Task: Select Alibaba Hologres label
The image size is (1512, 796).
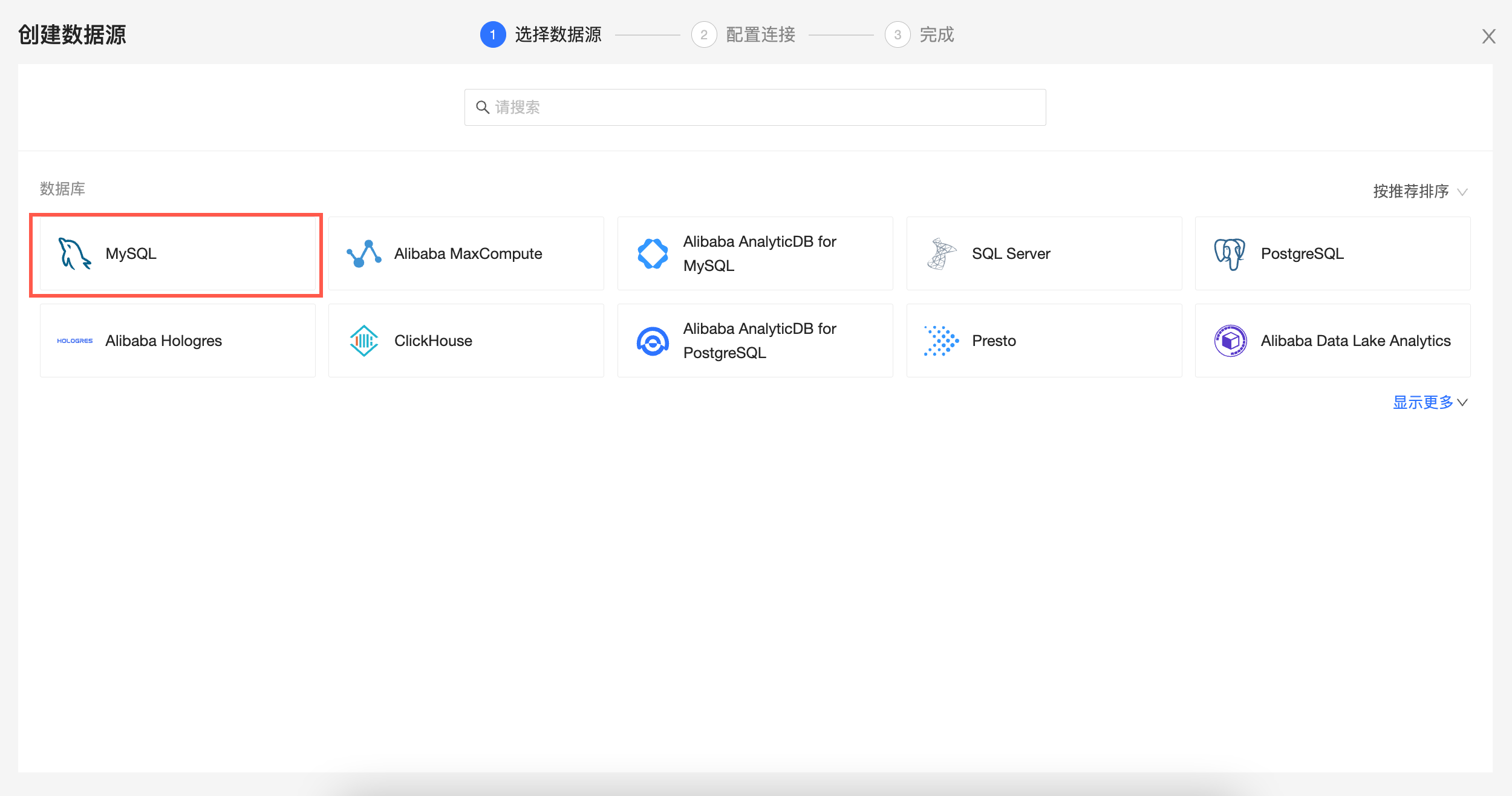Action: pyautogui.click(x=163, y=341)
